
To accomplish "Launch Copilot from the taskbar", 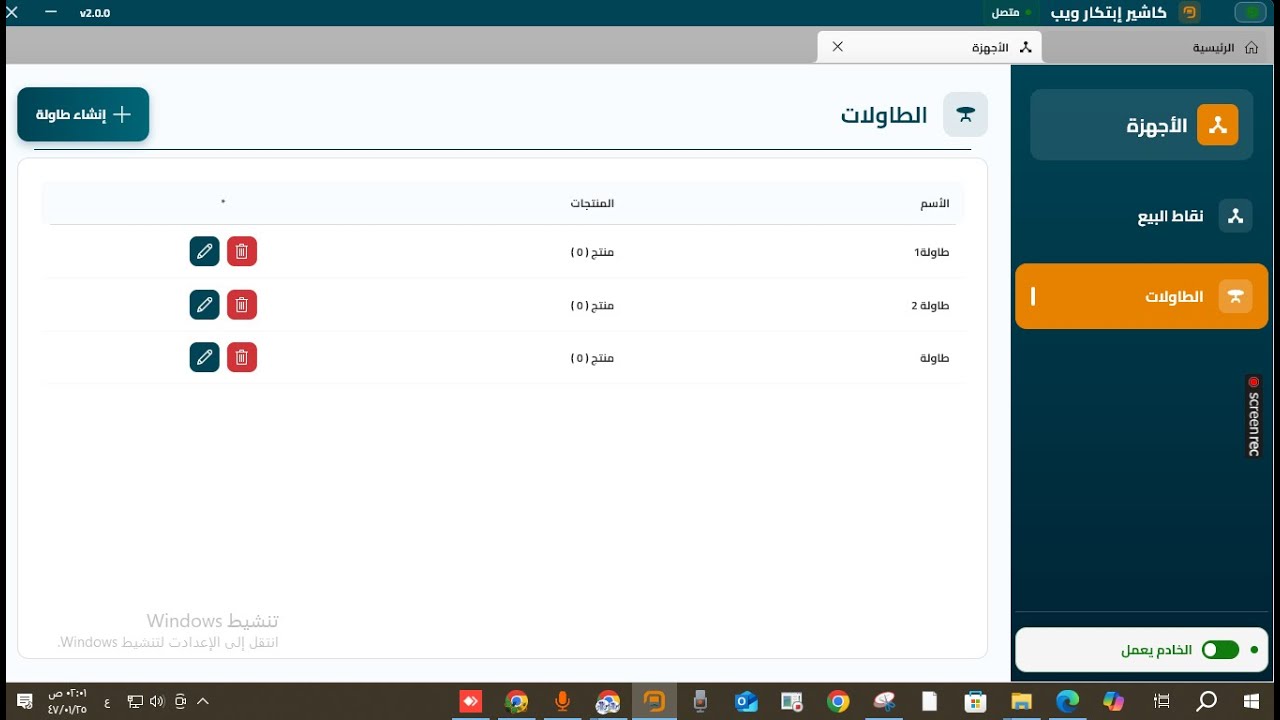I will coord(1114,701).
